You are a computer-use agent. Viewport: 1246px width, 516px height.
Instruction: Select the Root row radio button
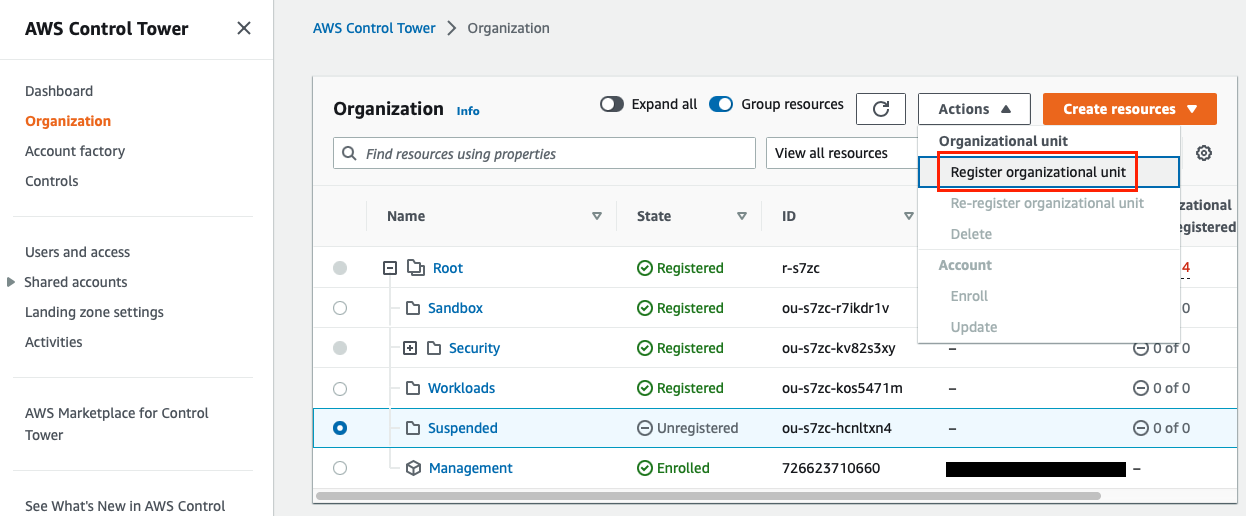pyautogui.click(x=340, y=268)
